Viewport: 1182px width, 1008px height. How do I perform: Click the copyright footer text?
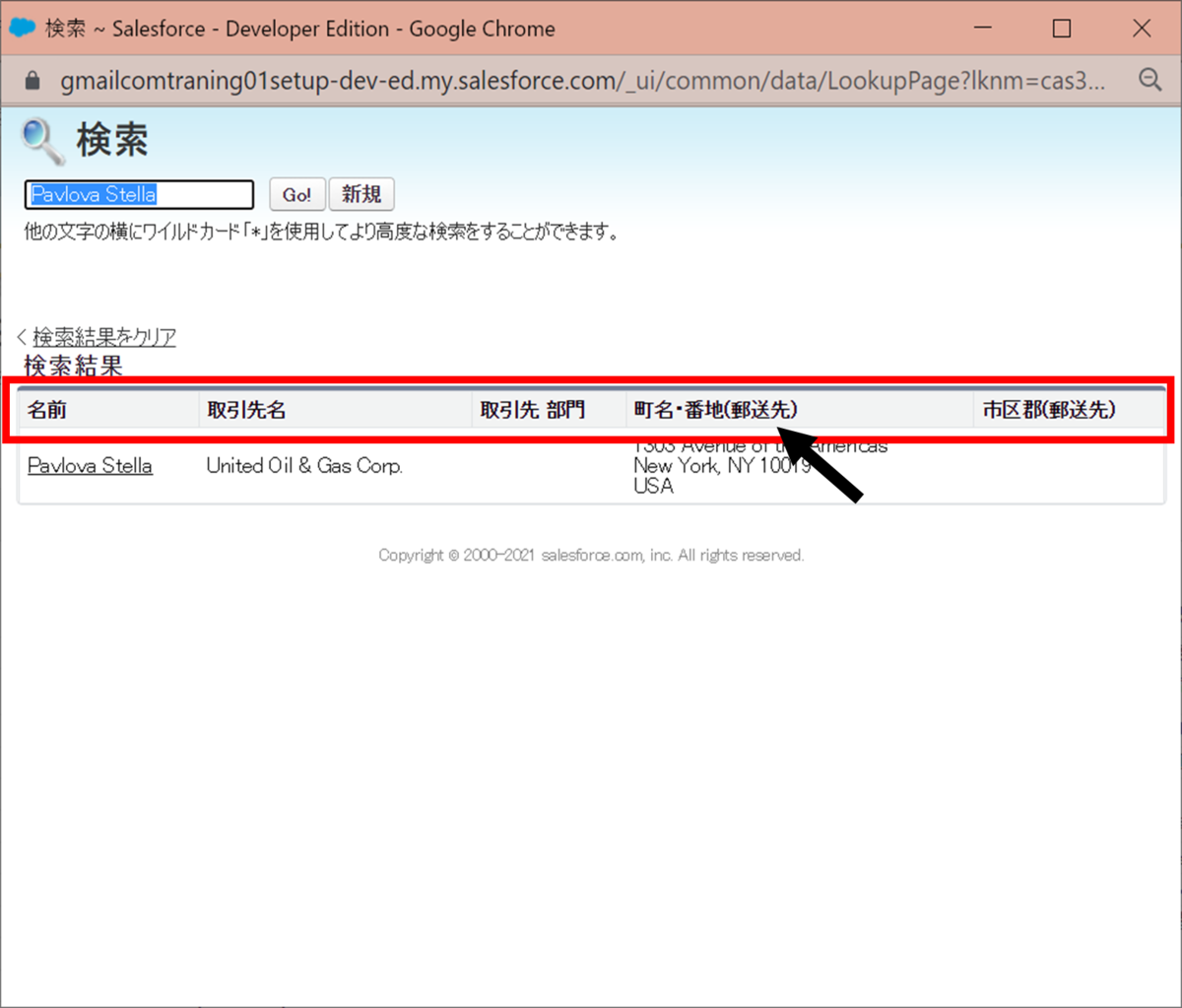coord(591,556)
